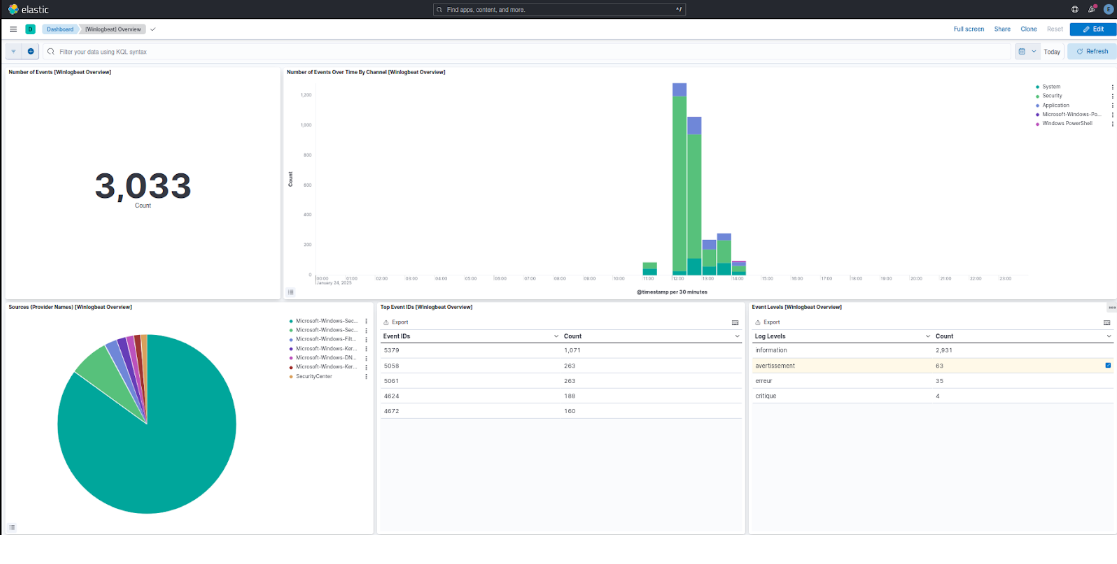Click the add filter plus icon

(31, 51)
